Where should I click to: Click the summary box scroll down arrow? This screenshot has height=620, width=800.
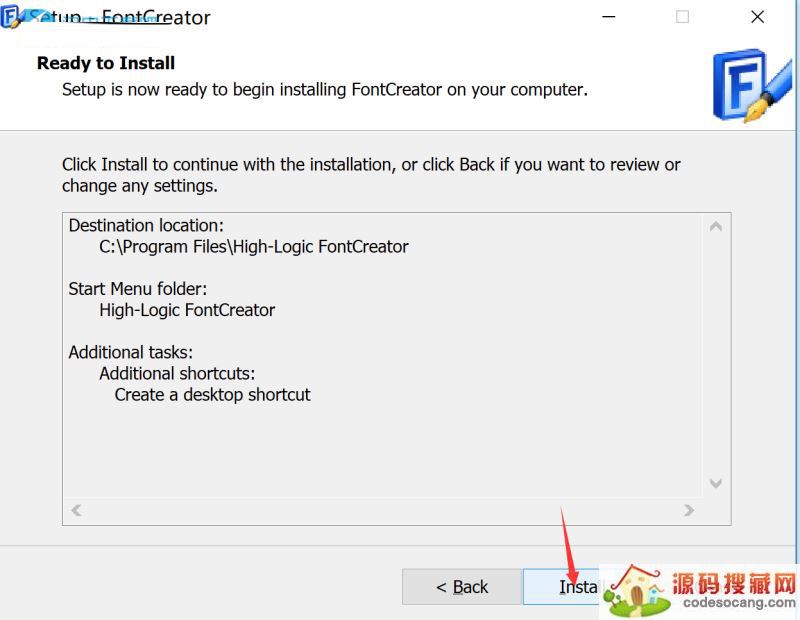coord(715,483)
